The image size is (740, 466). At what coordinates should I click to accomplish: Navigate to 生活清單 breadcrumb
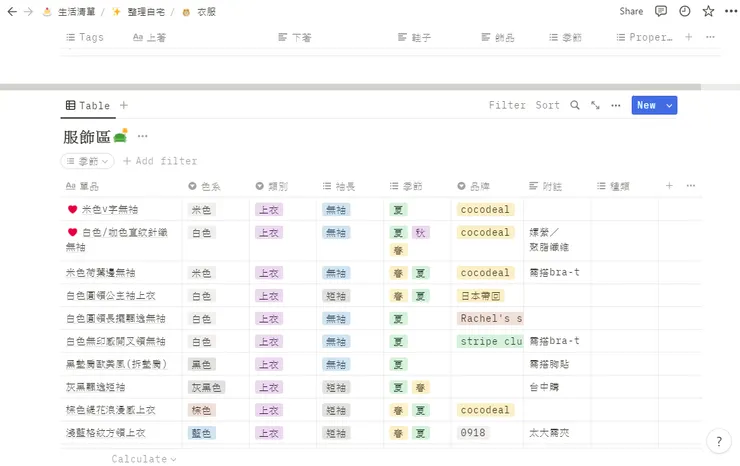pos(76,12)
